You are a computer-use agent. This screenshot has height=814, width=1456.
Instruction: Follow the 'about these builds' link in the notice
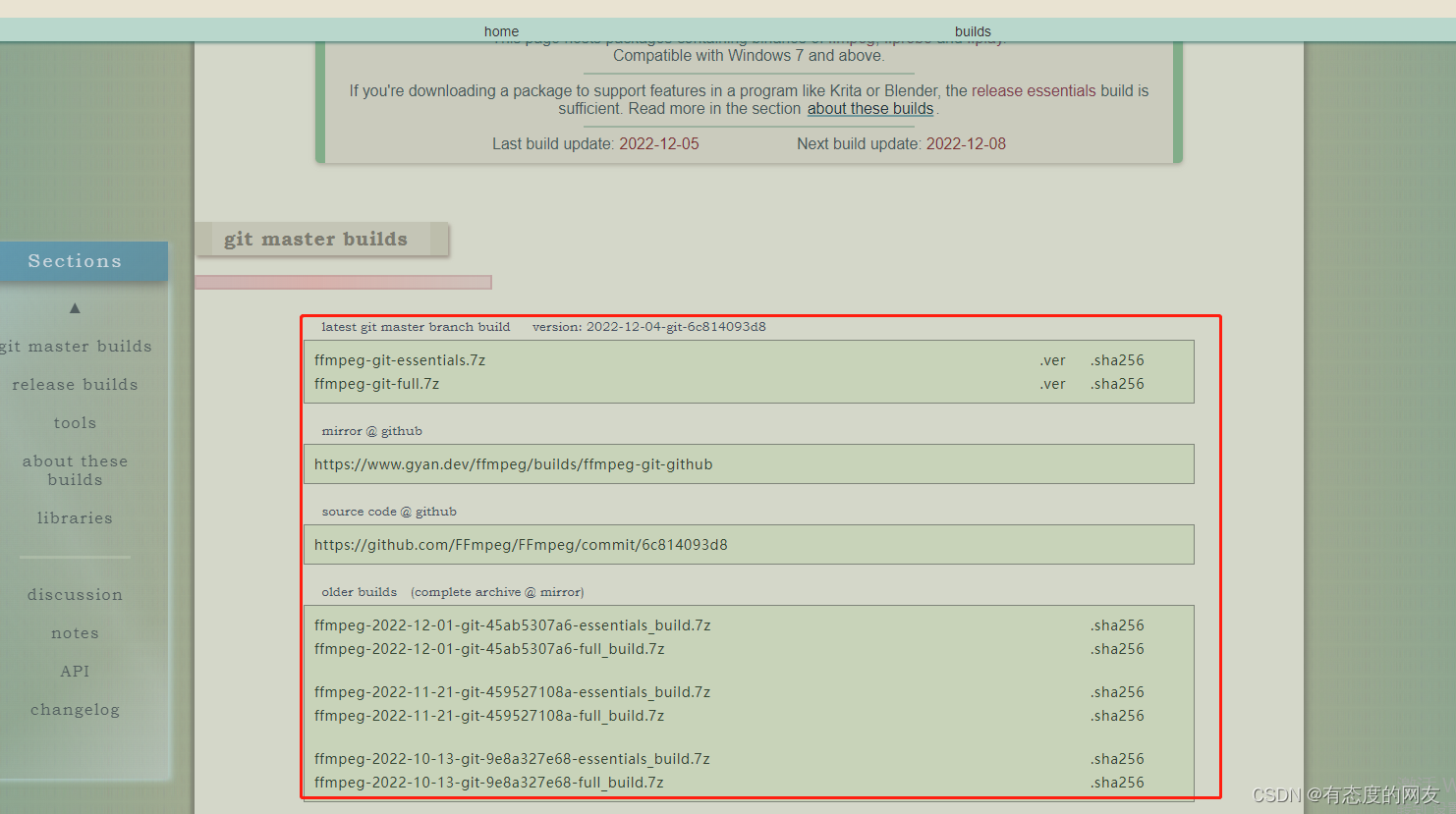click(x=870, y=109)
